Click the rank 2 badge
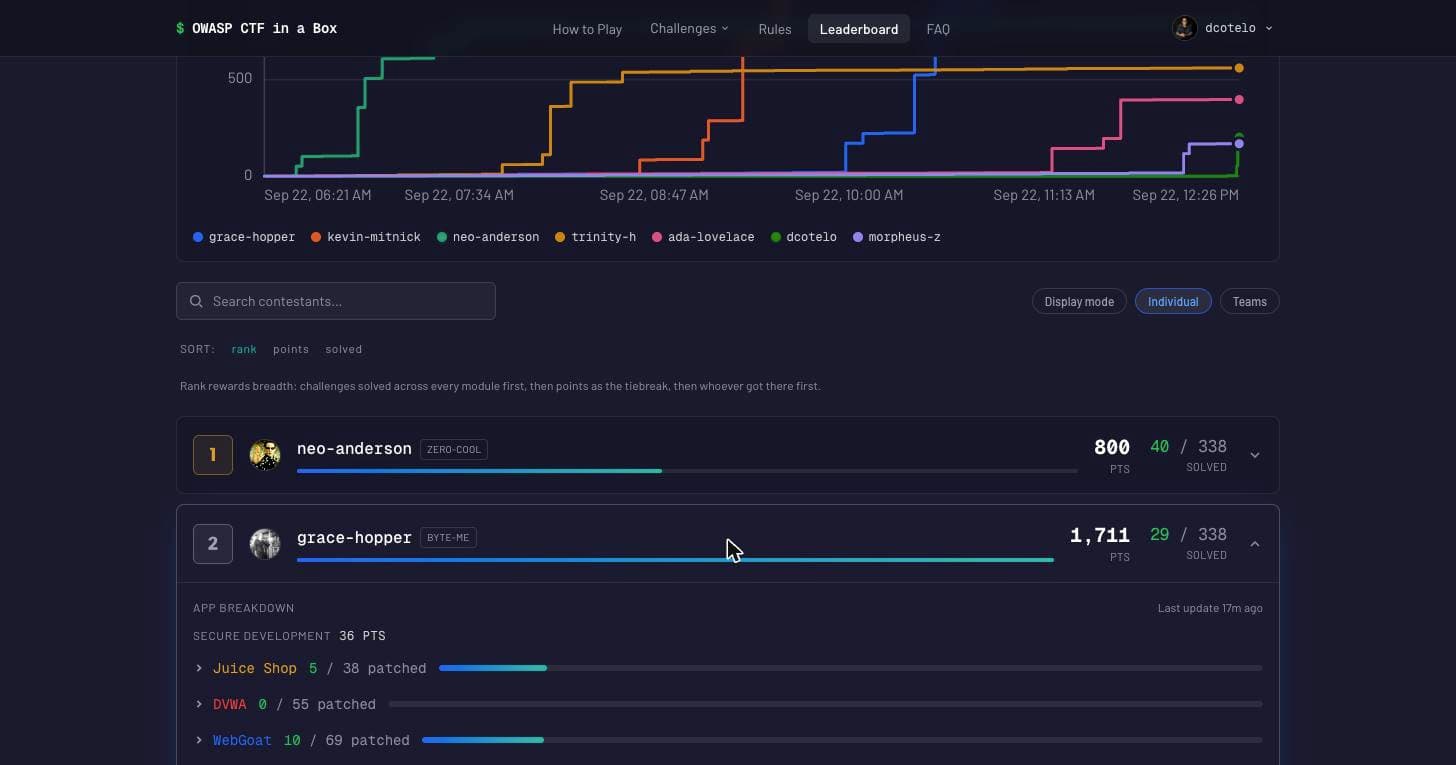 213,544
